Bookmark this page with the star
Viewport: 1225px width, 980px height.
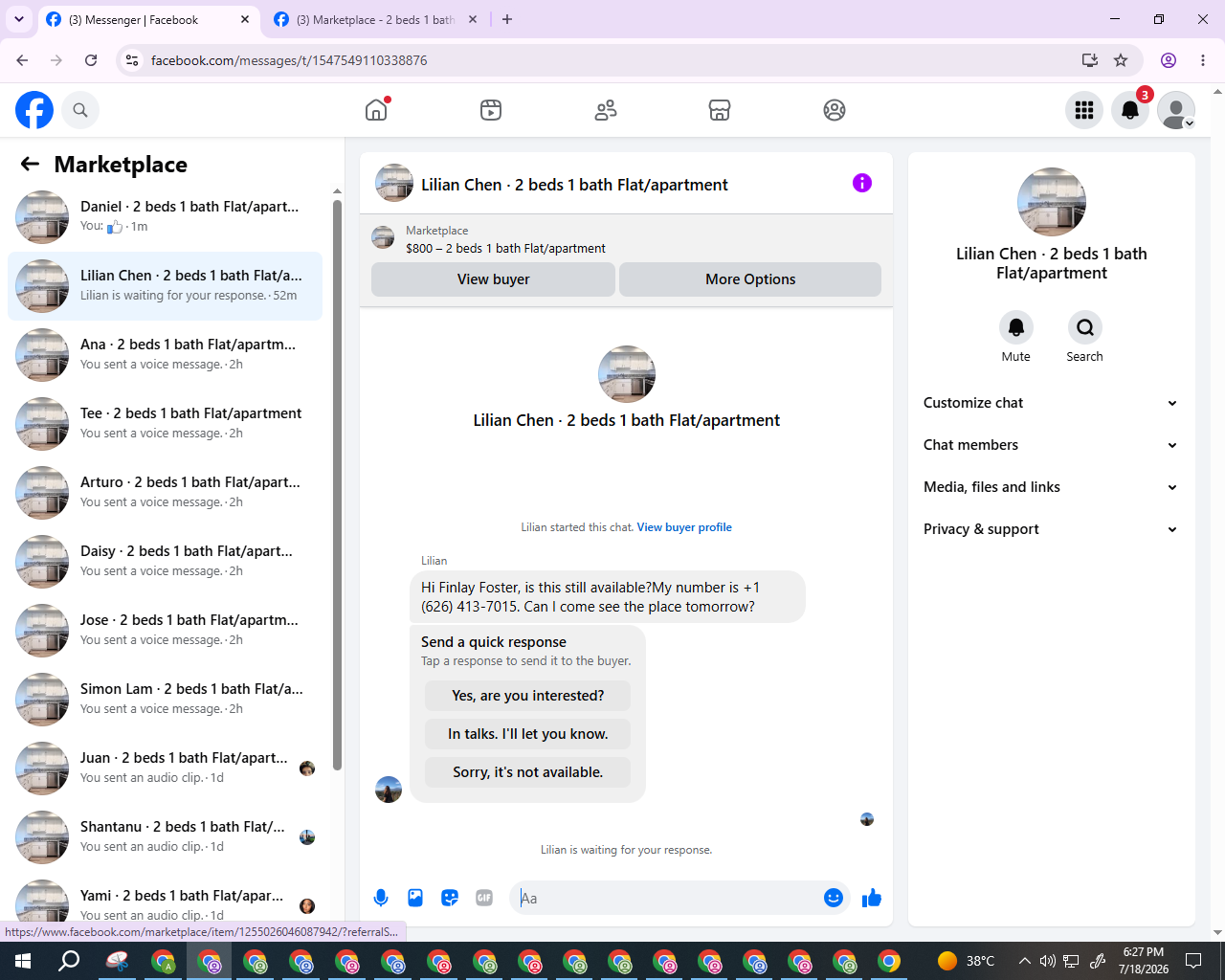(1121, 60)
